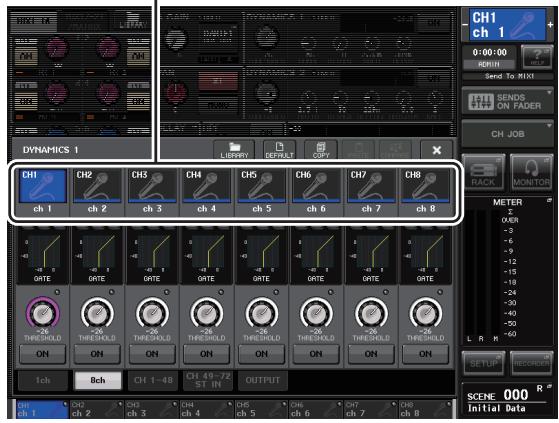The width and height of the screenshot is (559, 423).
Task: Toggle ch 3 dynamics ON button
Action: tap(152, 354)
